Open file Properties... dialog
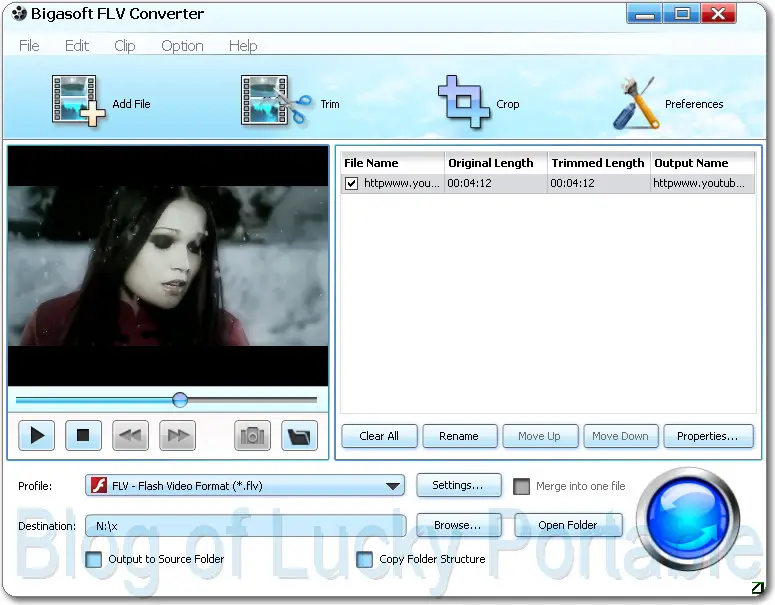 pyautogui.click(x=708, y=436)
